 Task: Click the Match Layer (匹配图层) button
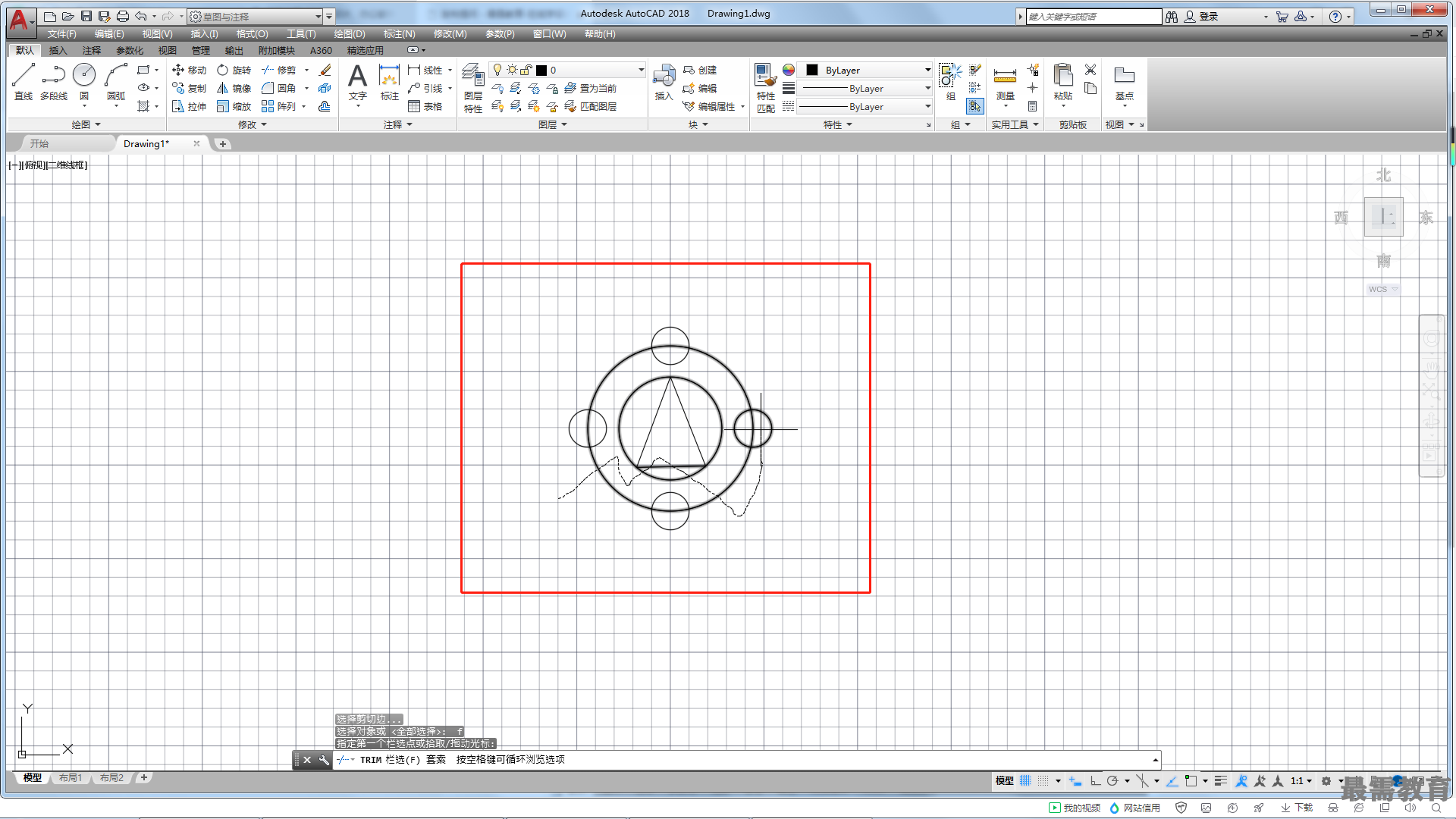coord(591,106)
